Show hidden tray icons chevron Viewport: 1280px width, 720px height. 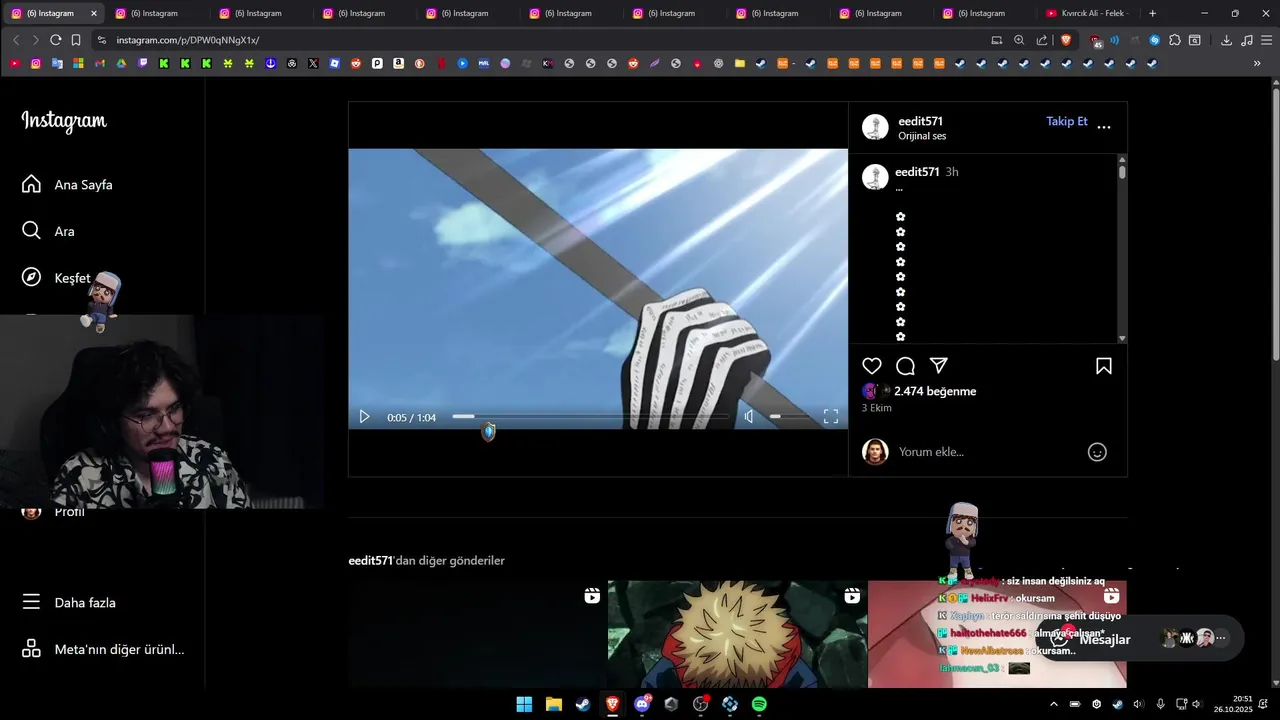(x=1053, y=704)
